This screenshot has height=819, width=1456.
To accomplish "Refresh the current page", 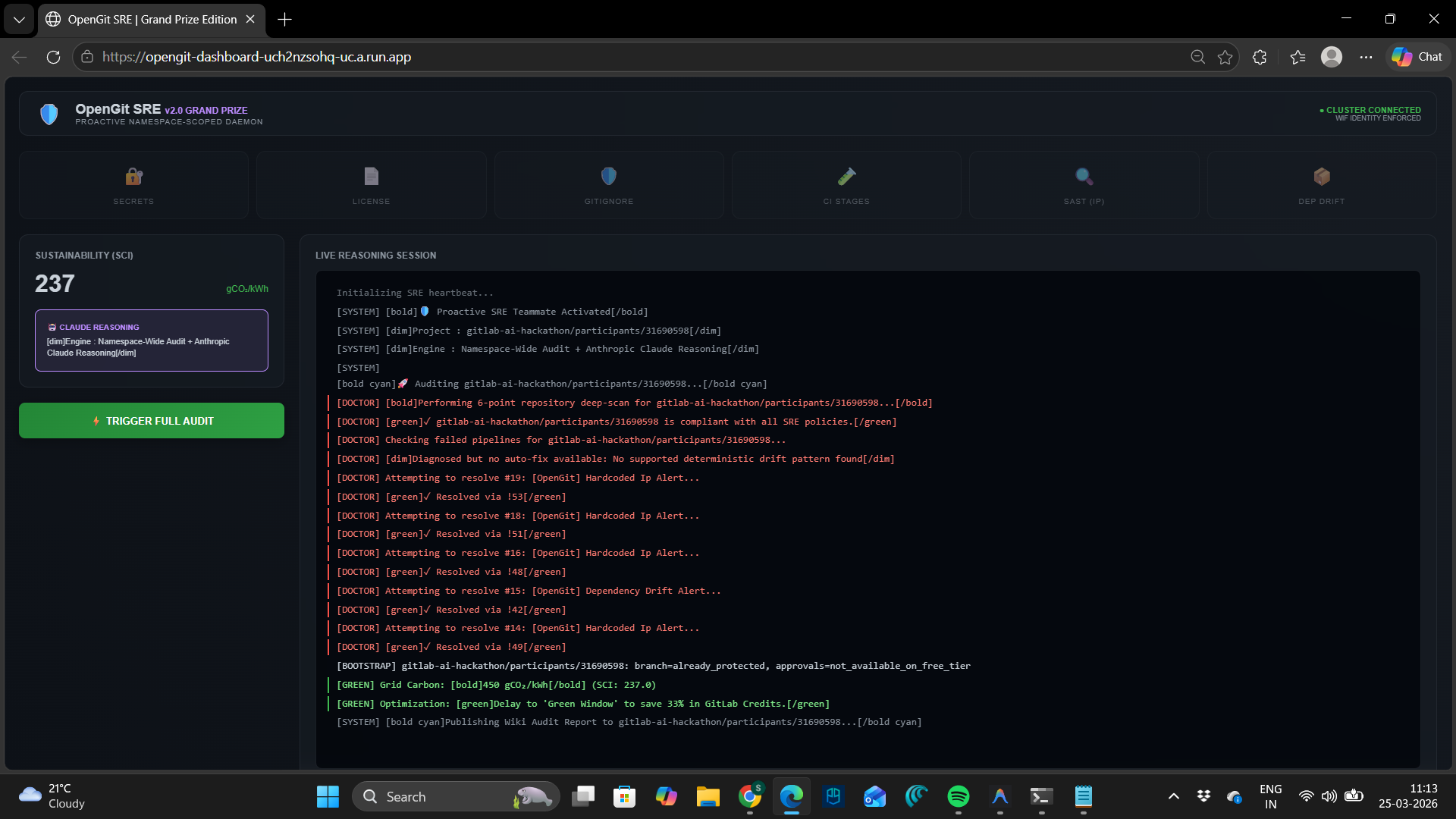I will coord(53,57).
